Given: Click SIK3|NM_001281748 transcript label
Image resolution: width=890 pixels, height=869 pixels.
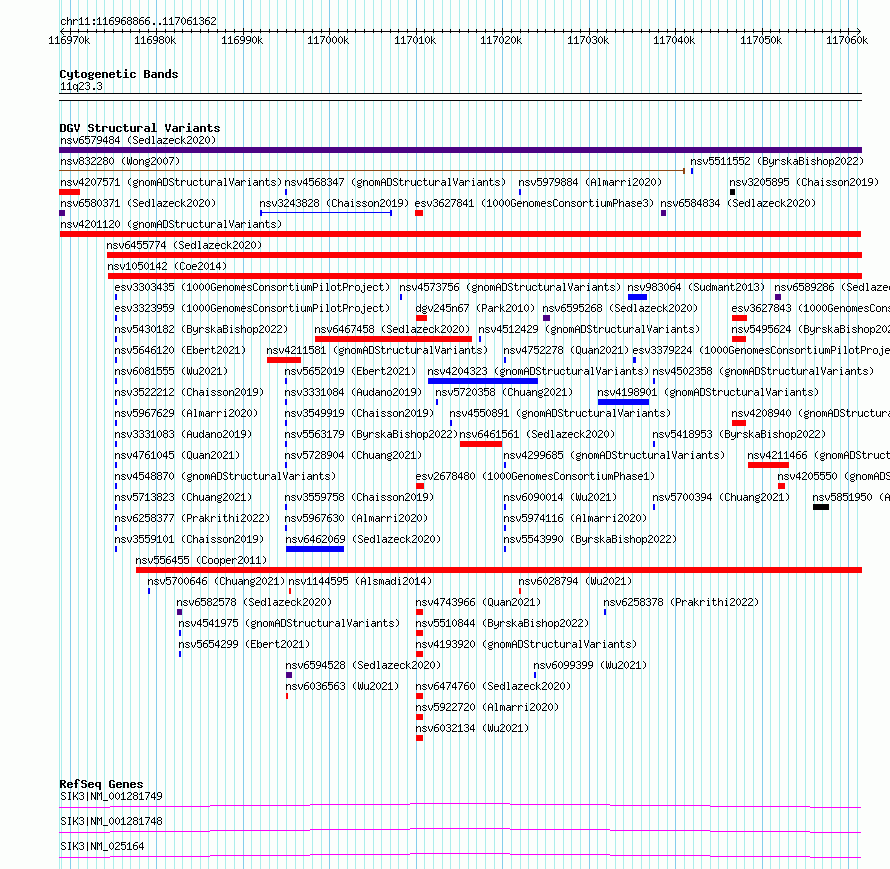Looking at the screenshot, I should (x=111, y=821).
